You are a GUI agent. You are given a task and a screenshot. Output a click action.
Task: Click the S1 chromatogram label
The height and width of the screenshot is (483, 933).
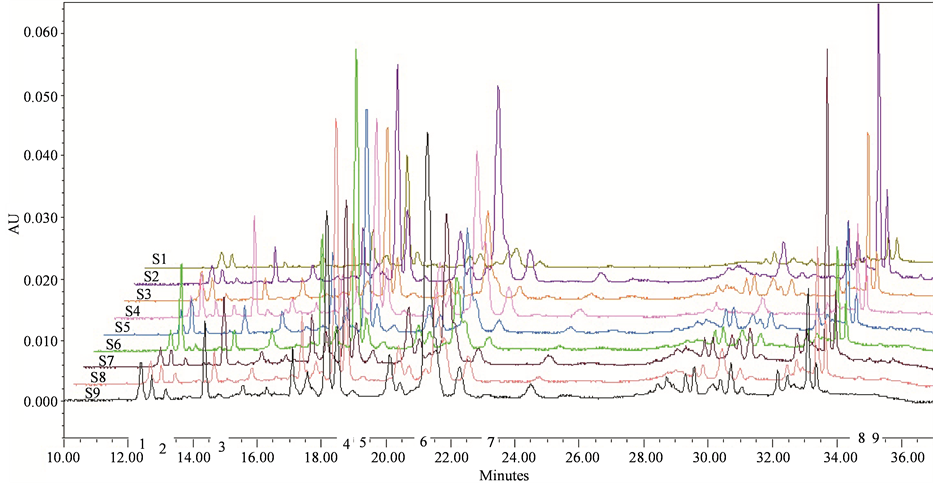point(158,259)
